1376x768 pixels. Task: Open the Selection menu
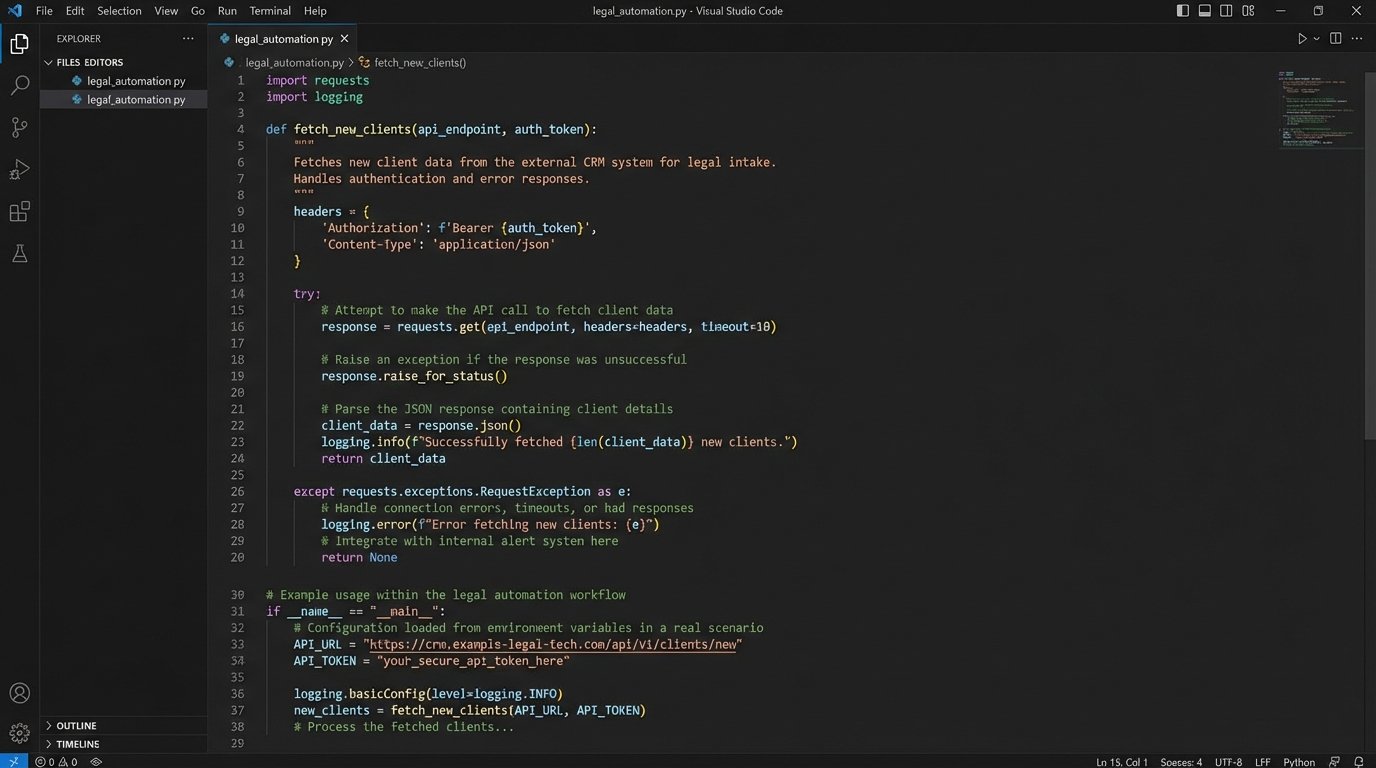point(119,11)
